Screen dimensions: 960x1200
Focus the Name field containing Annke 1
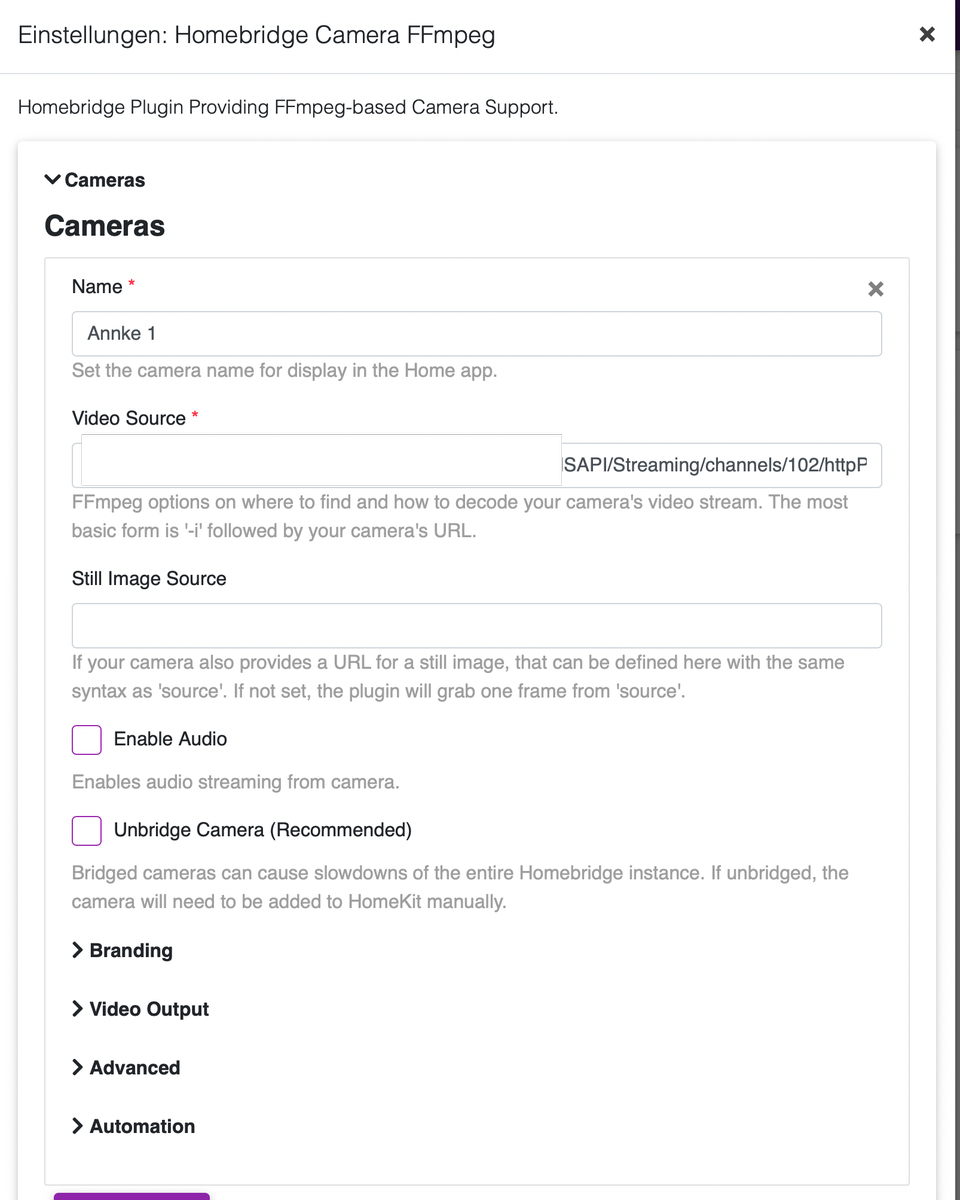coord(476,334)
